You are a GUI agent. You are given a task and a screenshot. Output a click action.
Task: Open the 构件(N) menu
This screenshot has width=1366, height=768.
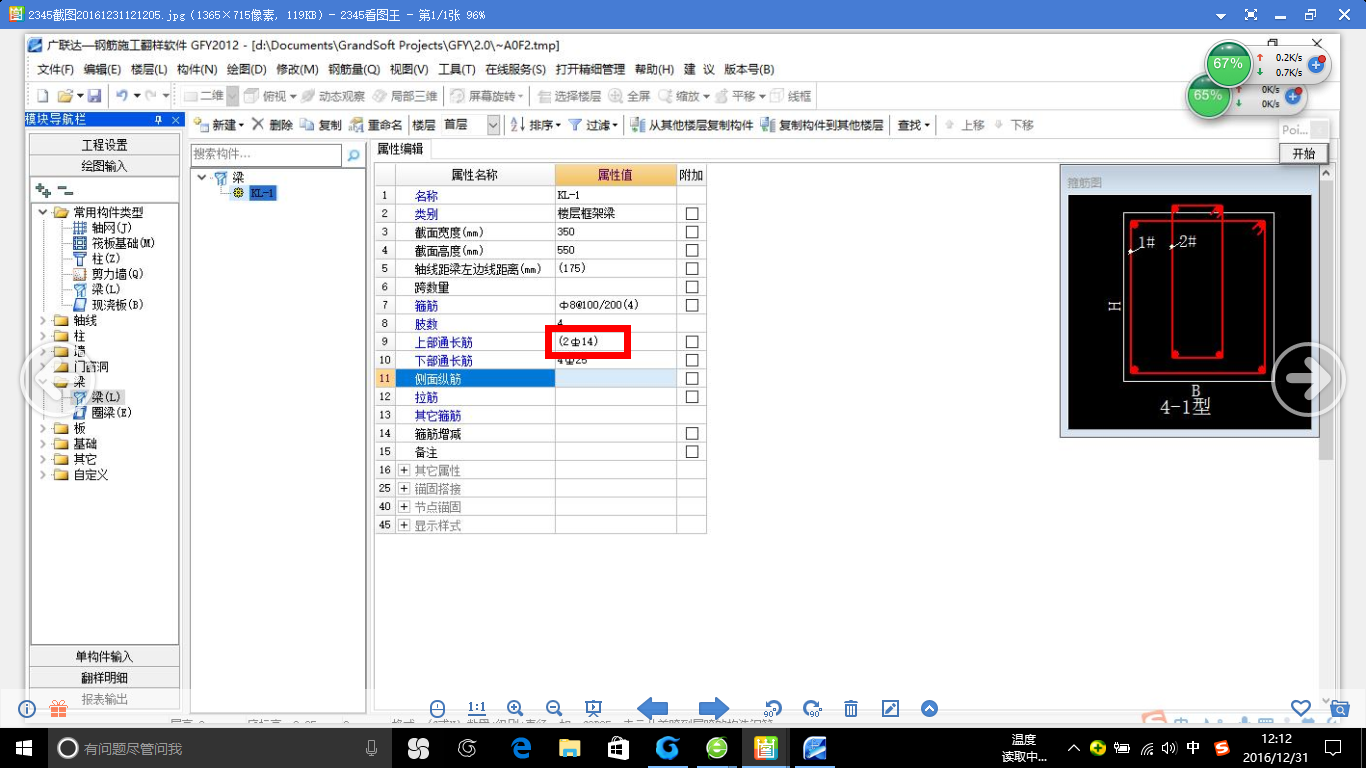point(197,69)
